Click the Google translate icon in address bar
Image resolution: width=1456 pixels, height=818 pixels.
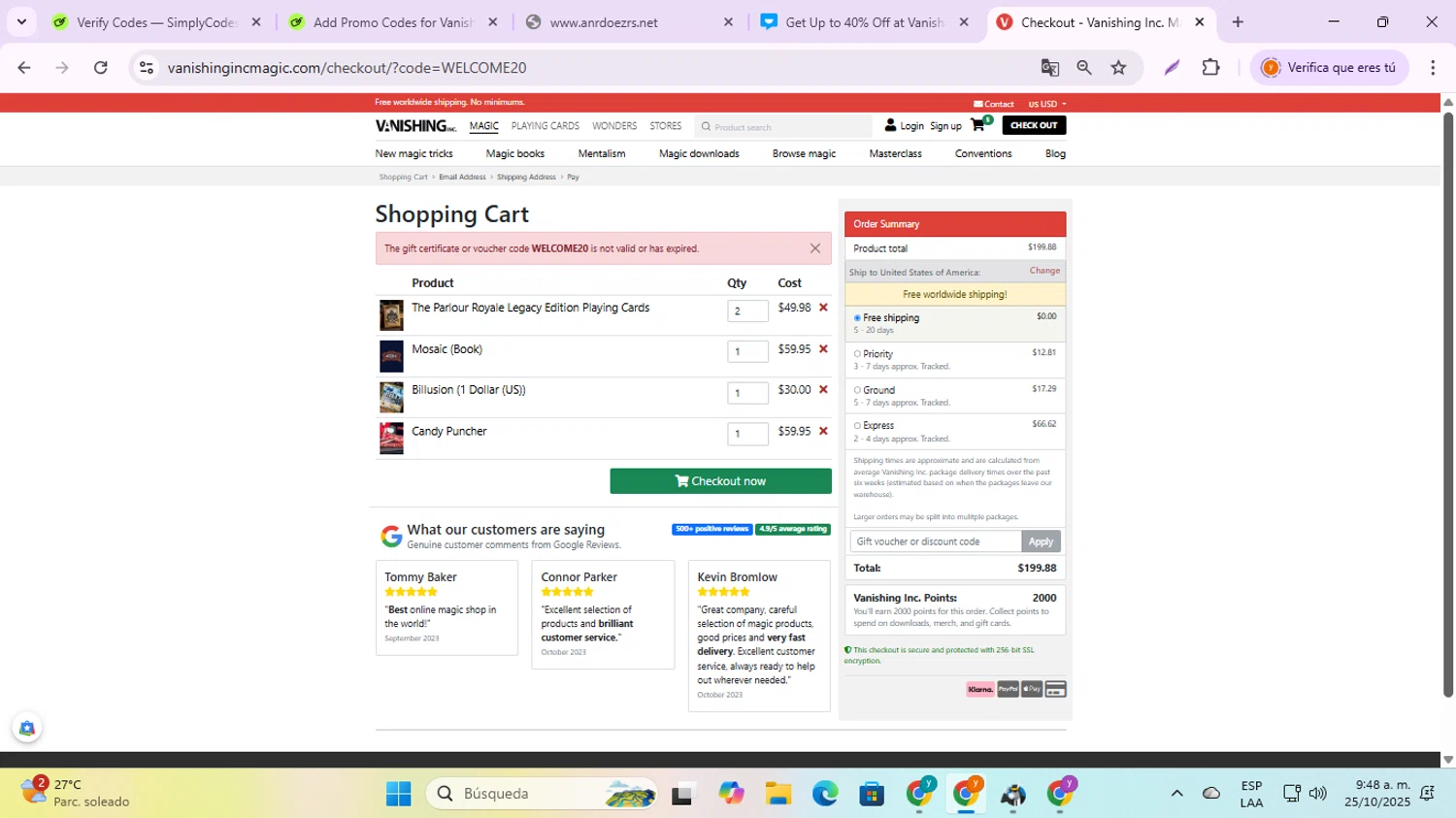coord(1049,67)
